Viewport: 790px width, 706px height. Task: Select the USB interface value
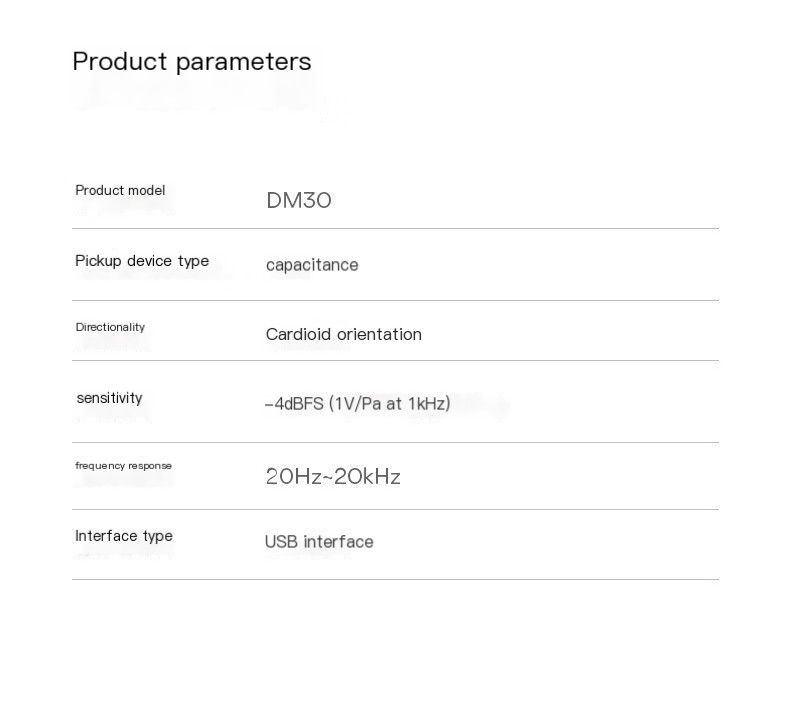pyautogui.click(x=319, y=542)
